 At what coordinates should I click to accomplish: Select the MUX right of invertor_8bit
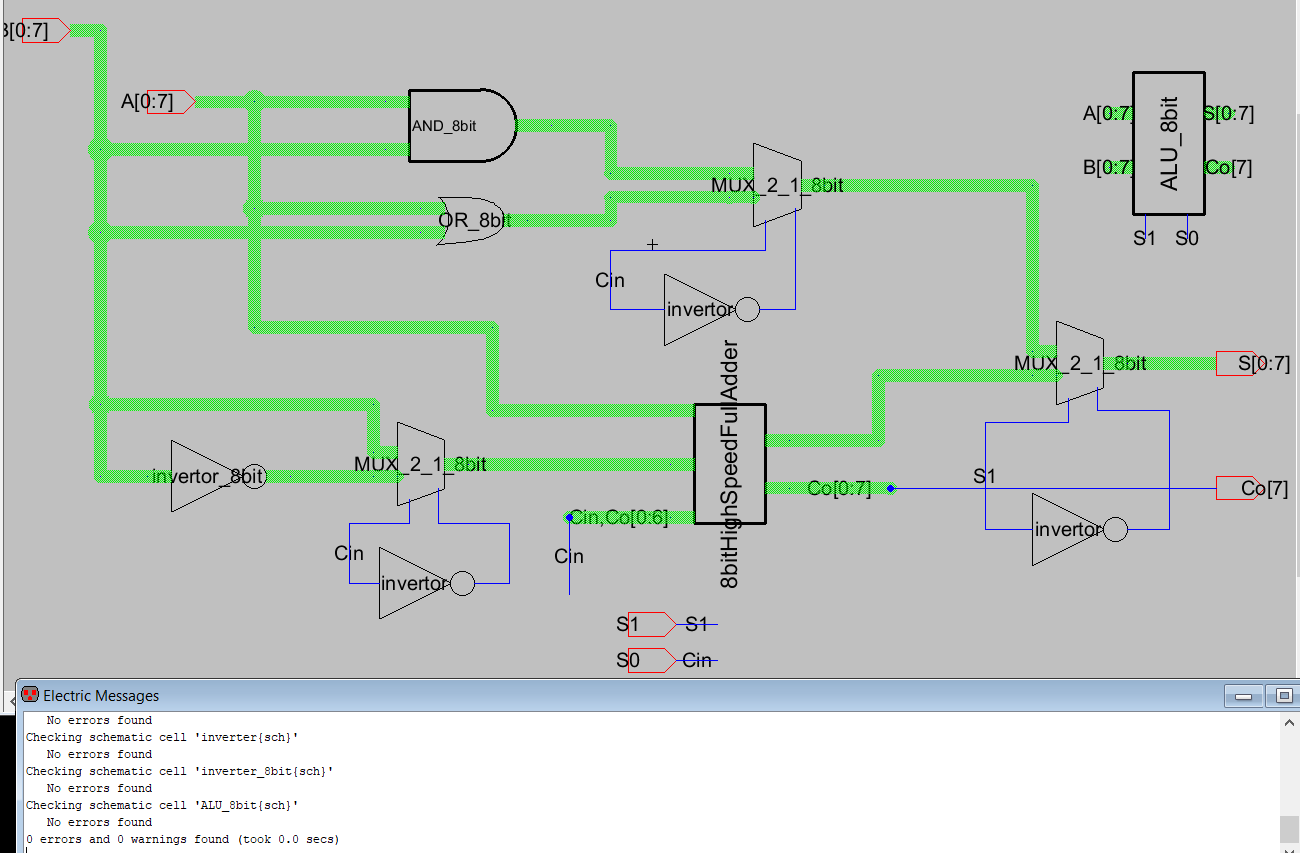click(x=420, y=464)
